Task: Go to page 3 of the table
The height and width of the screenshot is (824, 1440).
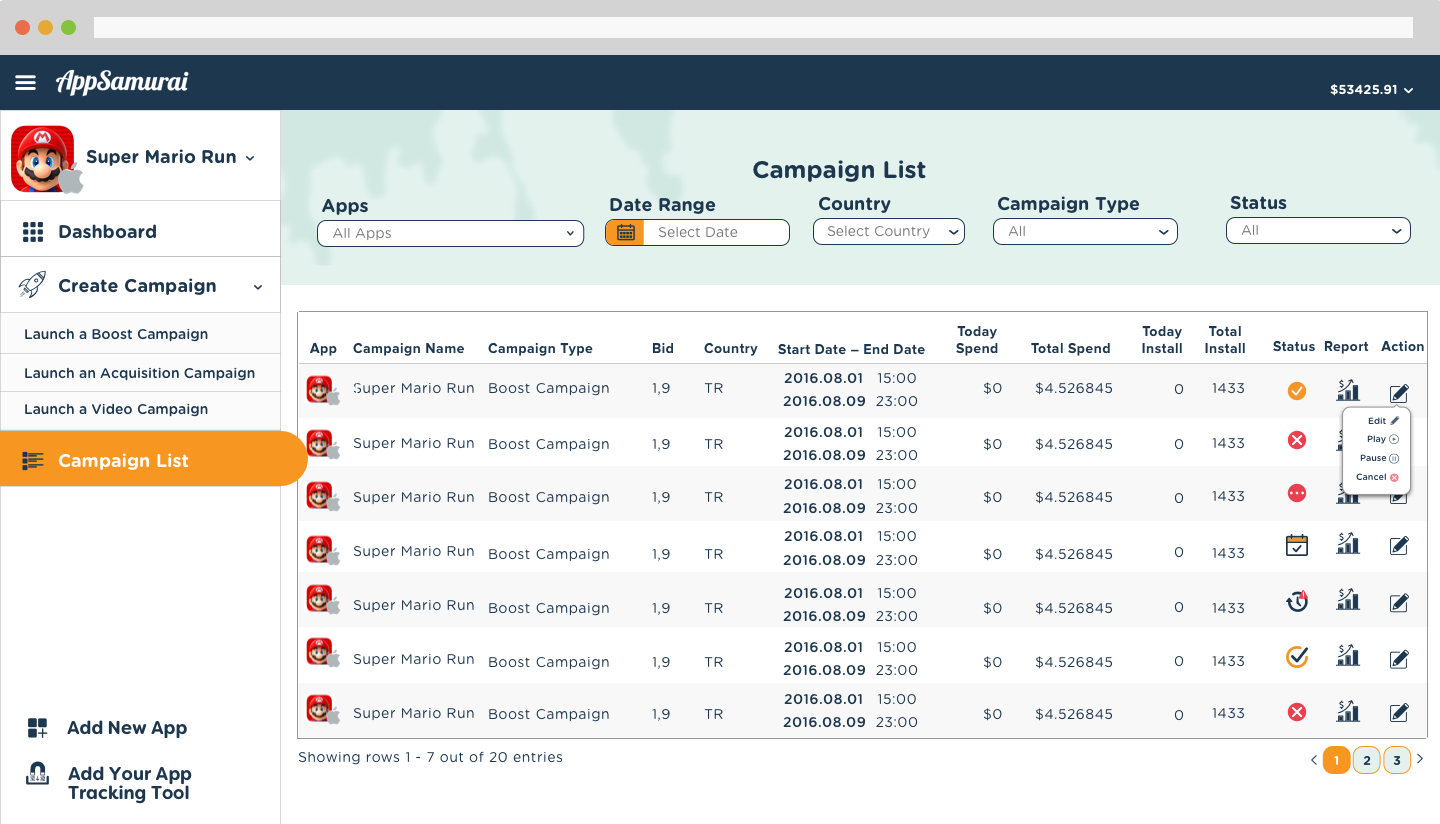Action: click(1397, 760)
